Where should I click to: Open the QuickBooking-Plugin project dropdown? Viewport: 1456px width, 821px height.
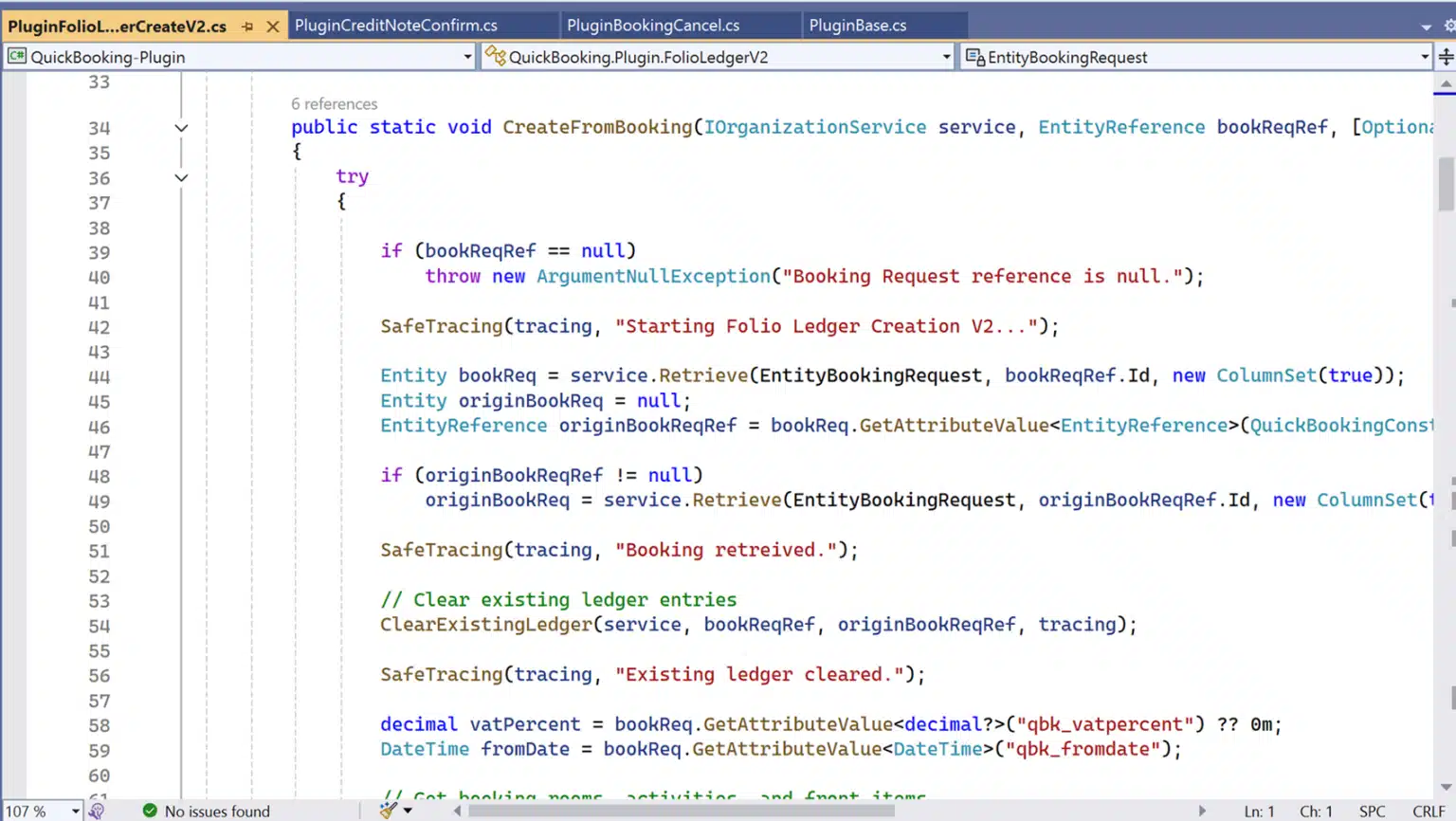click(x=466, y=57)
